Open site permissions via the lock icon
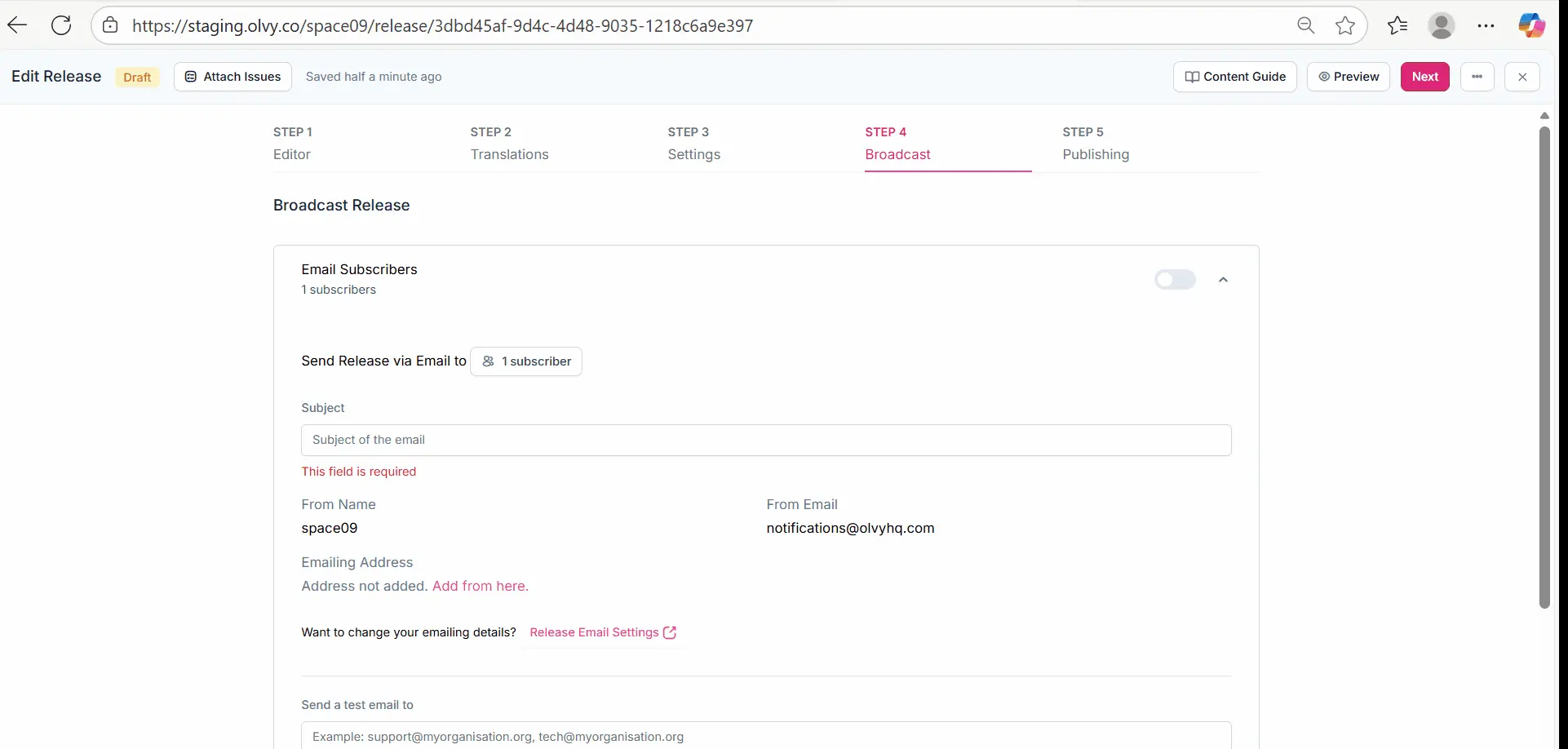 pos(110,25)
